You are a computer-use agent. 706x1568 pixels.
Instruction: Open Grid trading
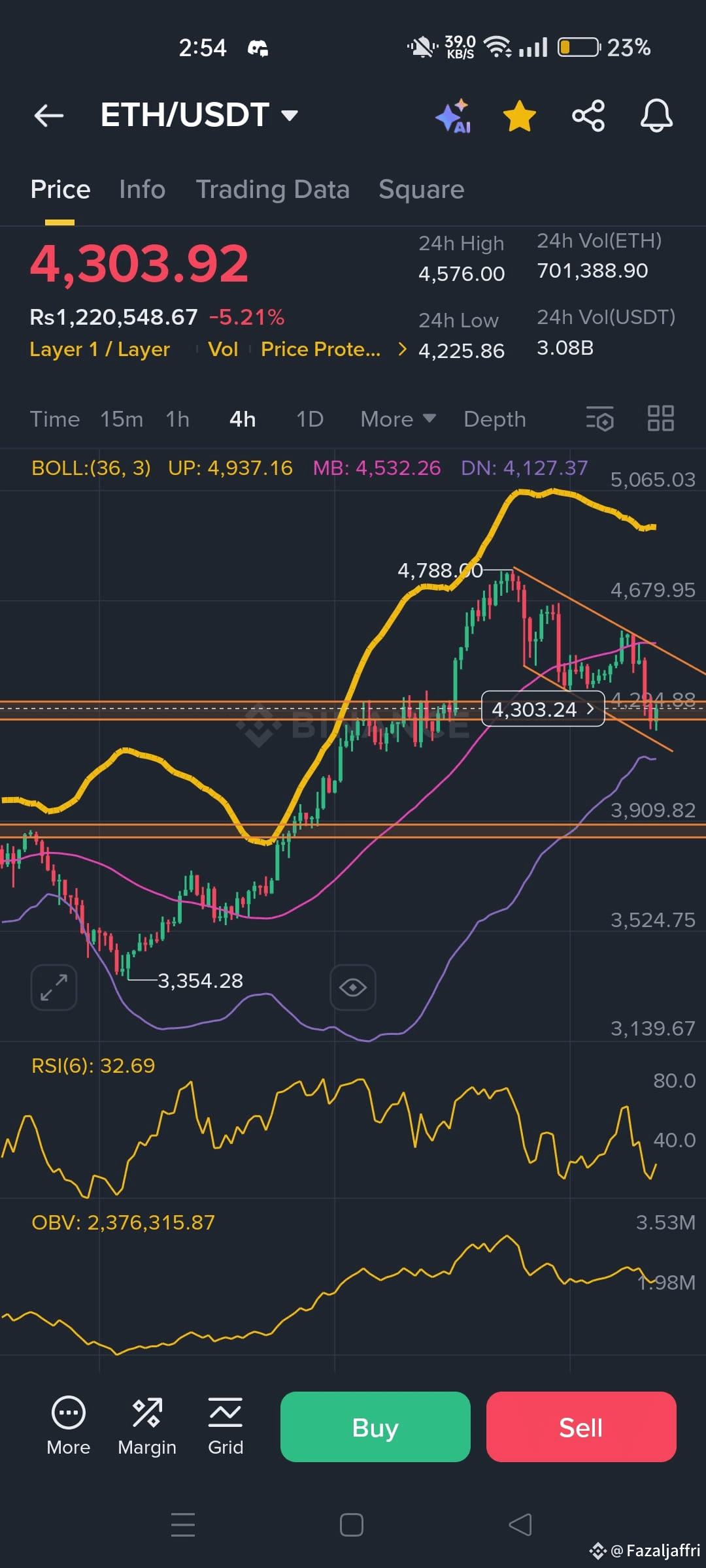click(226, 1427)
